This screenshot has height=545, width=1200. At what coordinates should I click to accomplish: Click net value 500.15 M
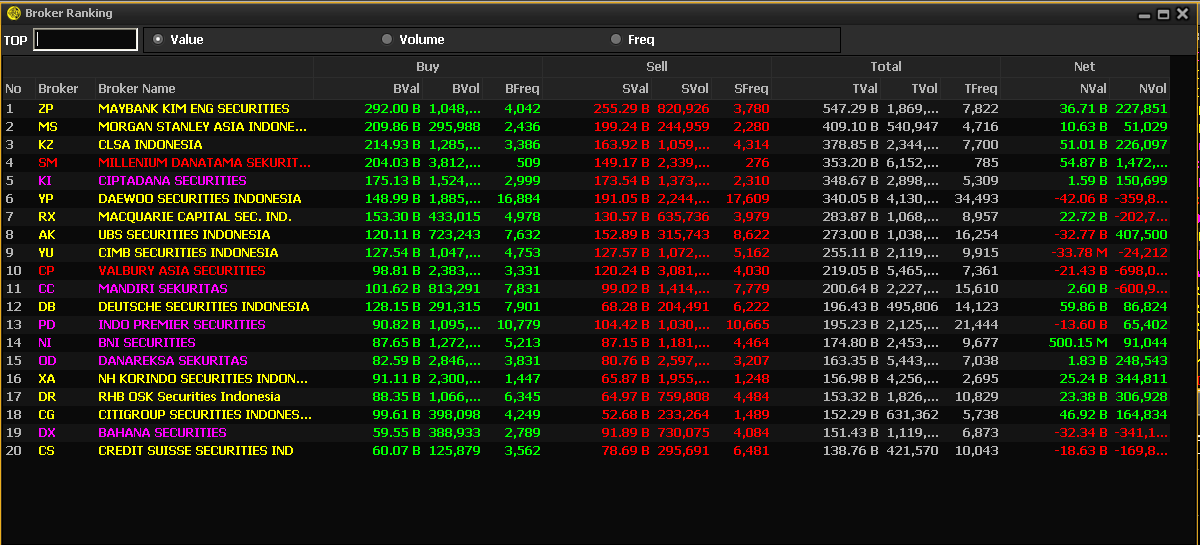pyautogui.click(x=1080, y=342)
